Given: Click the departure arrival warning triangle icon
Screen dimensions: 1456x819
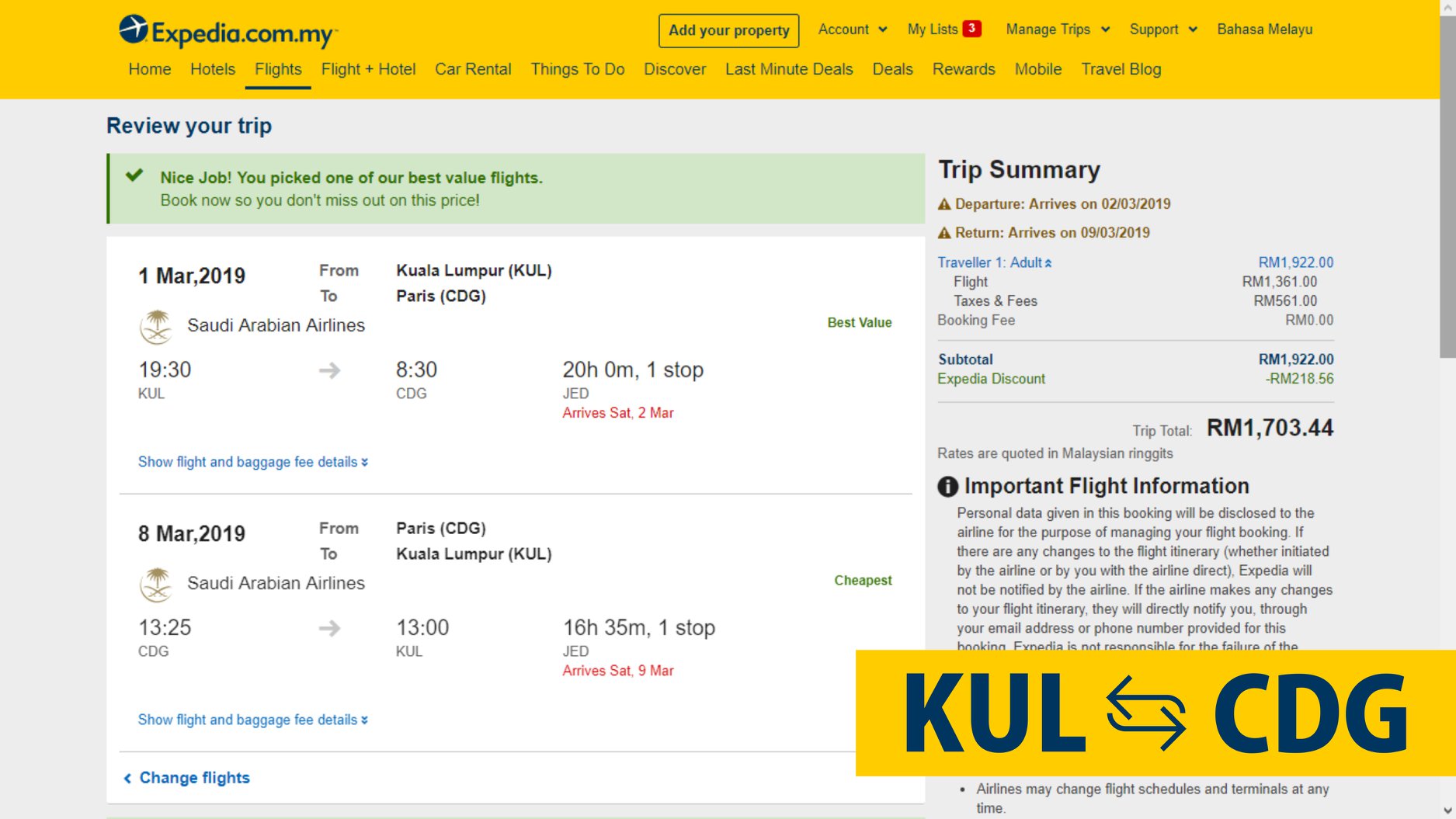Looking at the screenshot, I should [944, 204].
